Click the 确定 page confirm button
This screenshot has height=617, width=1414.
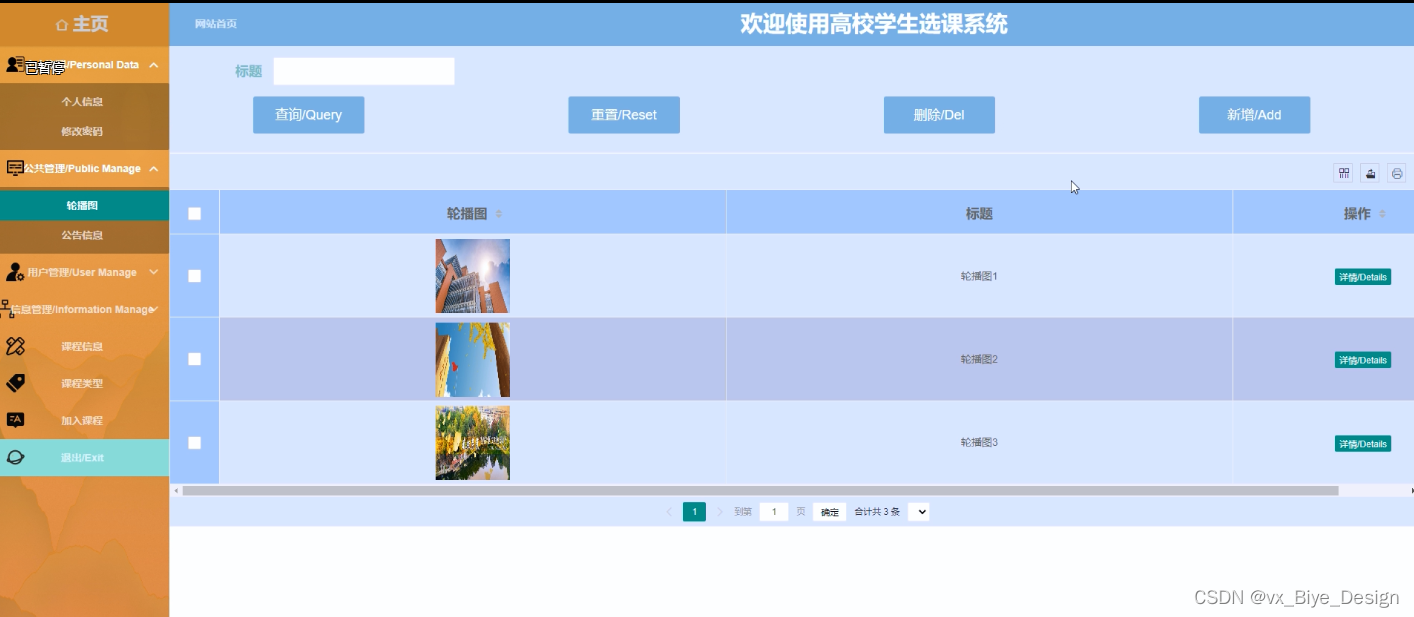coord(830,512)
